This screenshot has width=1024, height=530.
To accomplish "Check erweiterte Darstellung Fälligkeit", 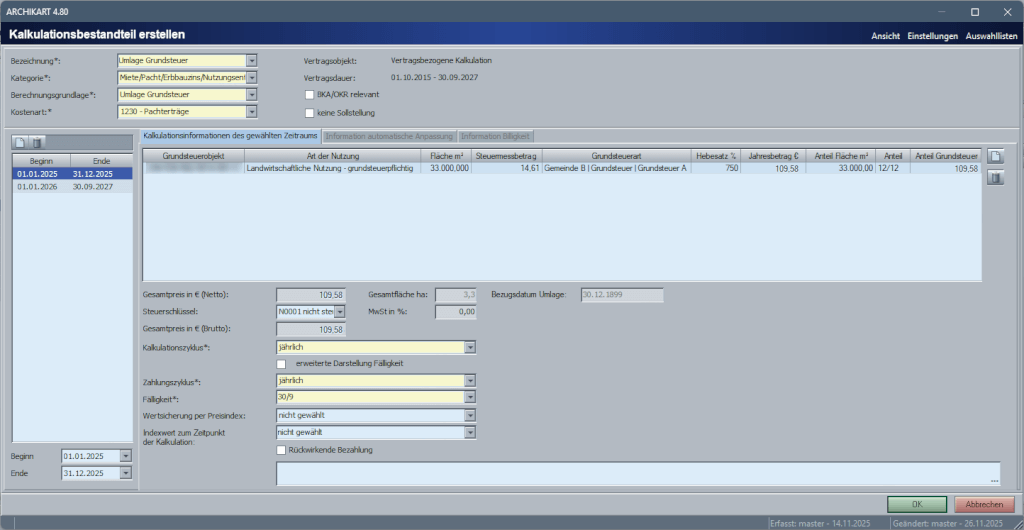I will pos(281,364).
